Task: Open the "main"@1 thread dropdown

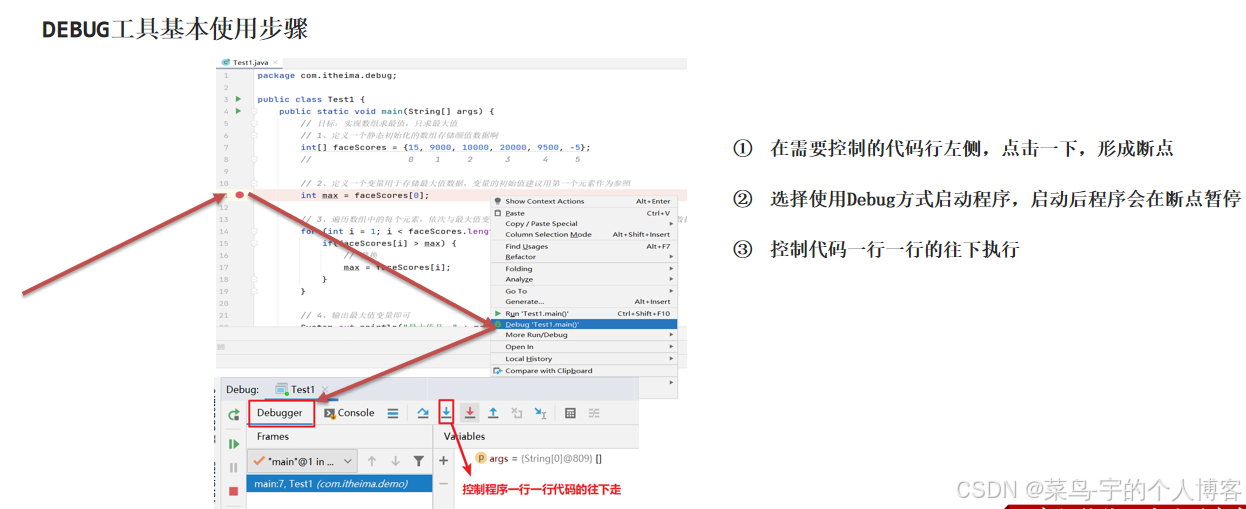Action: (x=301, y=461)
